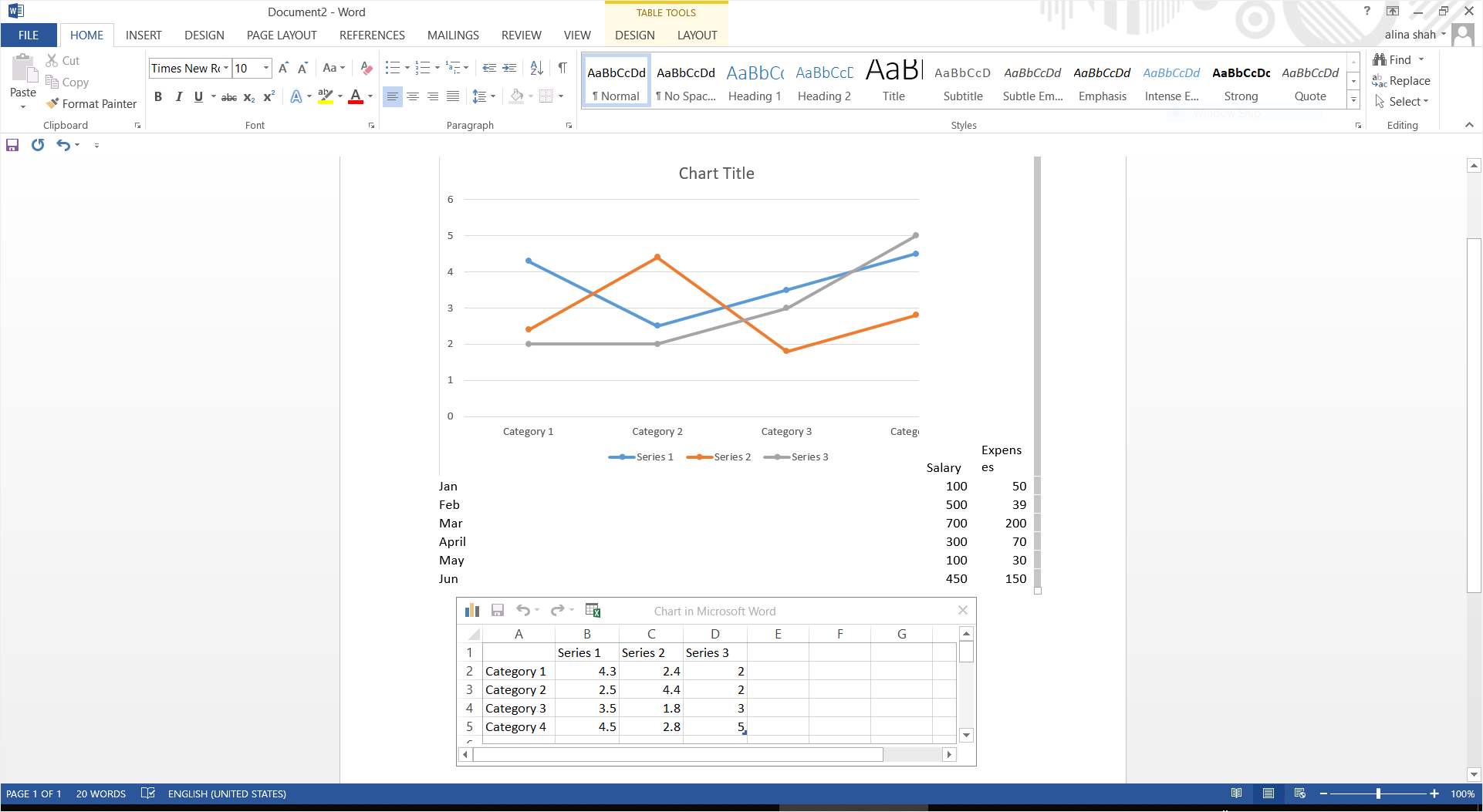
Task: Apply numbered list
Action: coord(422,68)
